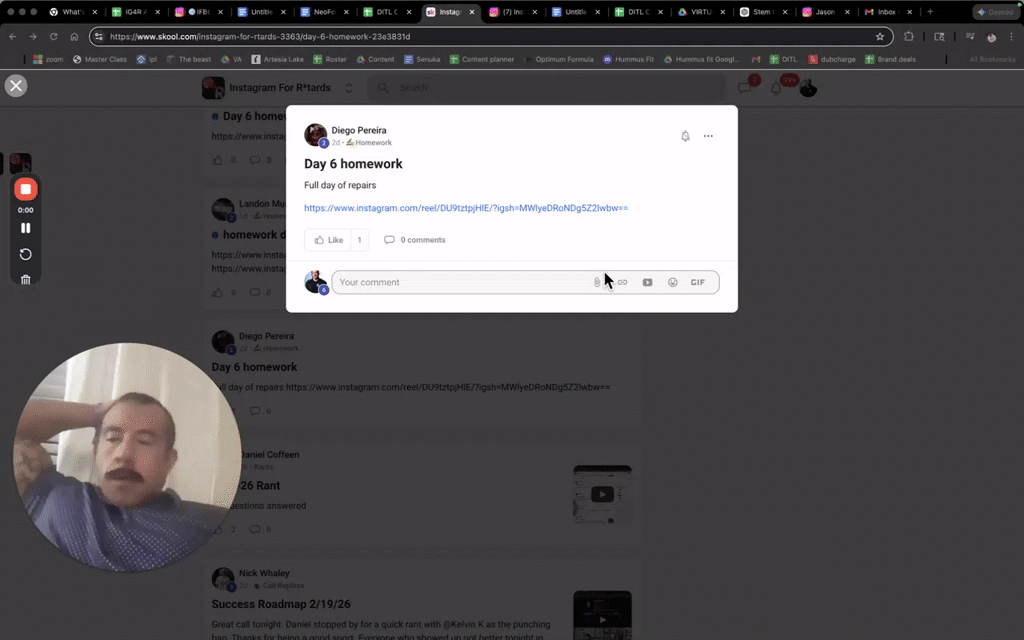
Task: Open the Optimum Formula bookmark
Action: (558, 59)
